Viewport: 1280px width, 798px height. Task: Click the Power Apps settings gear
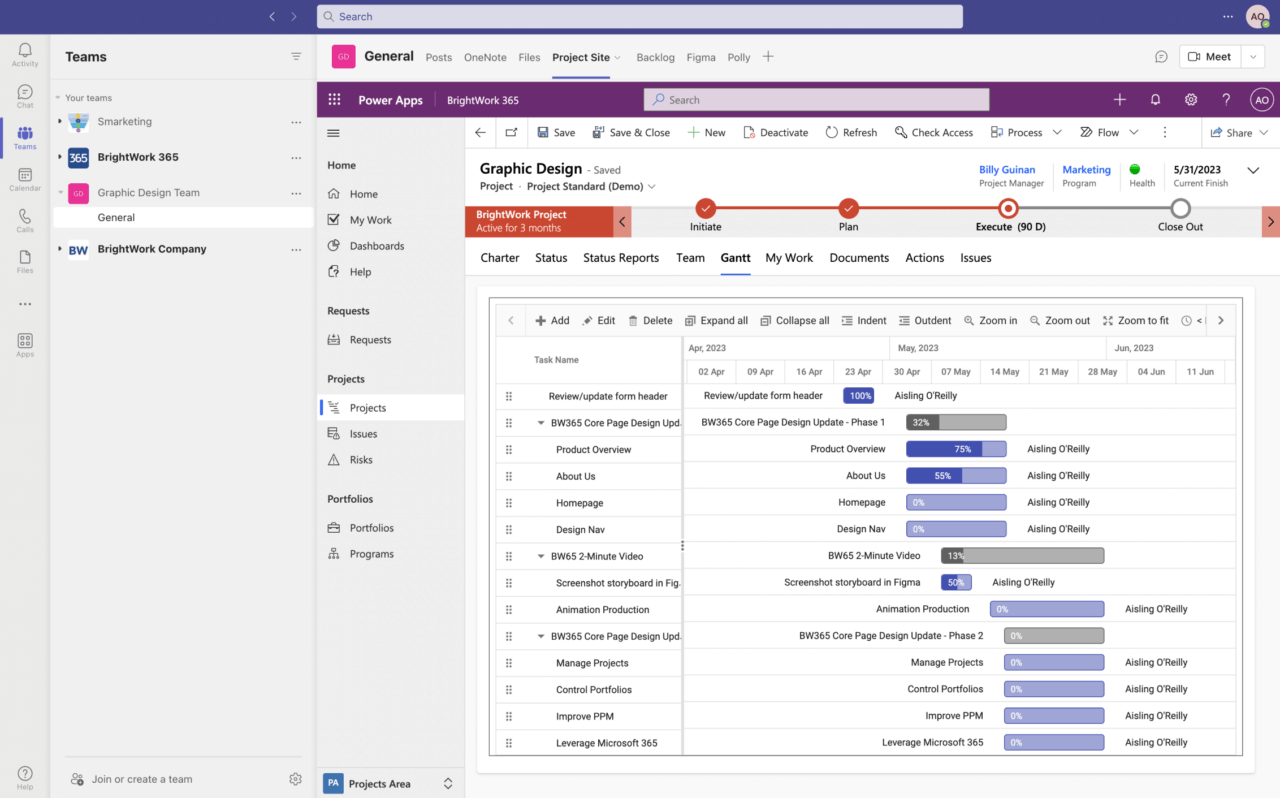click(x=1190, y=99)
